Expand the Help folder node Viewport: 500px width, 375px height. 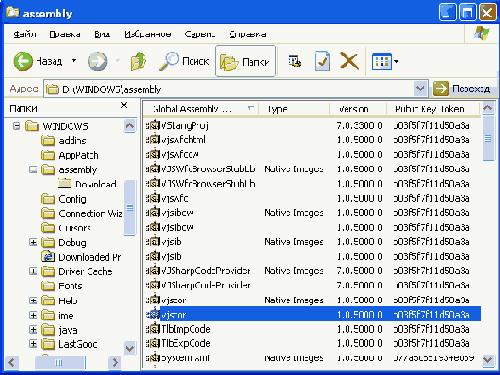tap(33, 301)
